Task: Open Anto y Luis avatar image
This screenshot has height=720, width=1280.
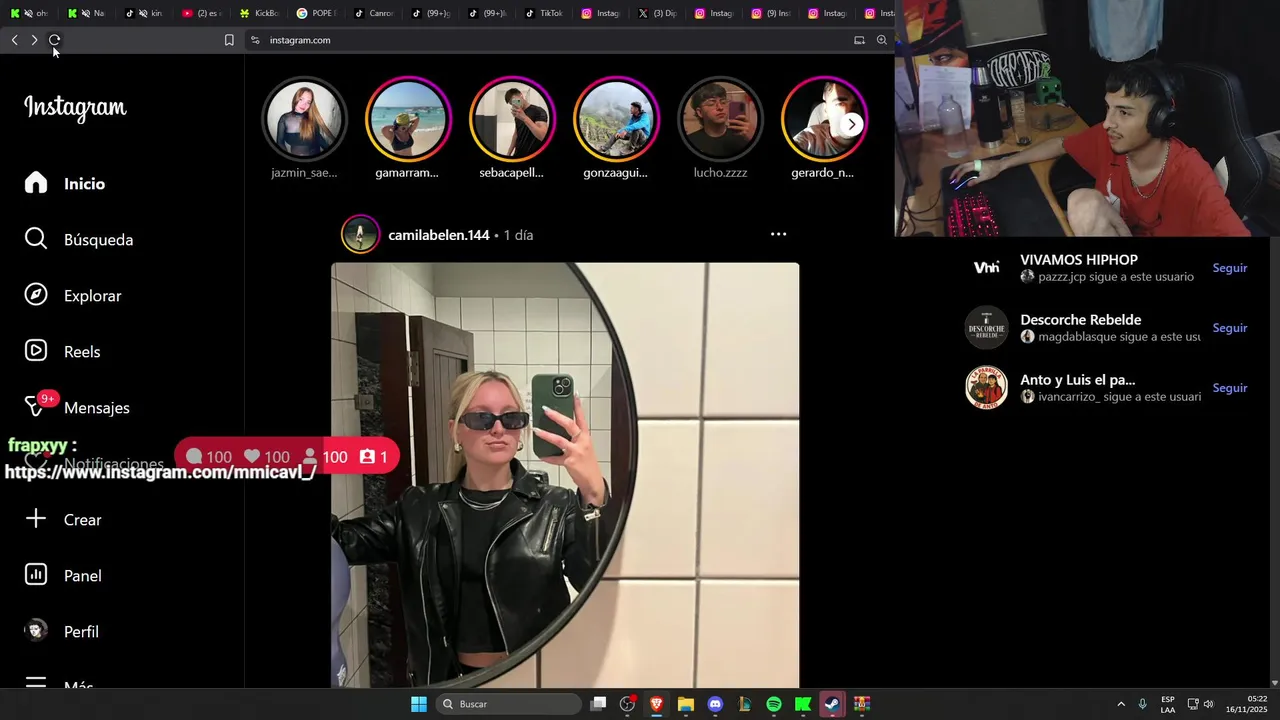Action: 986,387
